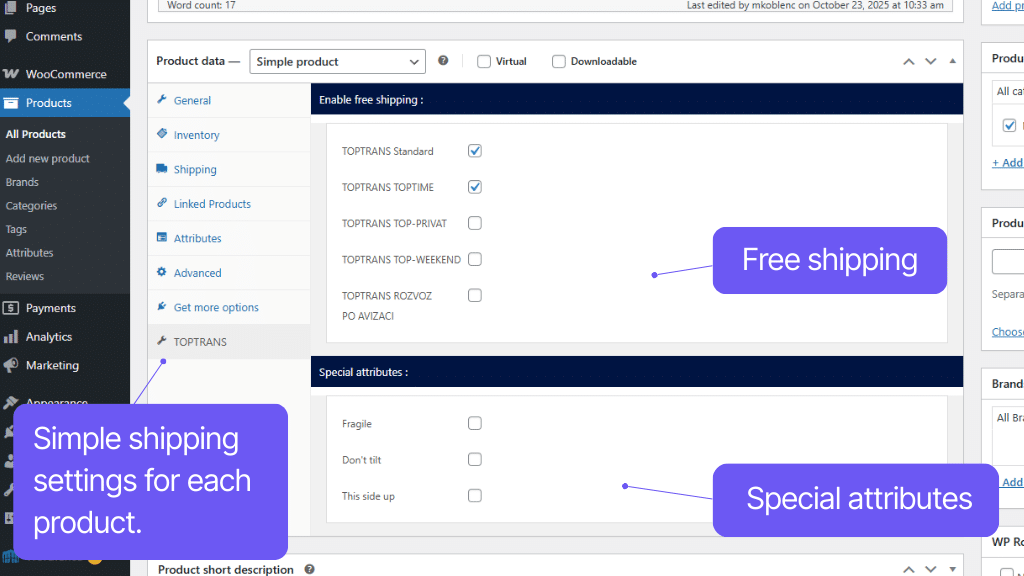This screenshot has width=1024, height=576.
Task: Uncheck TOPTRANS TOPTIME free shipping
Action: (x=475, y=187)
